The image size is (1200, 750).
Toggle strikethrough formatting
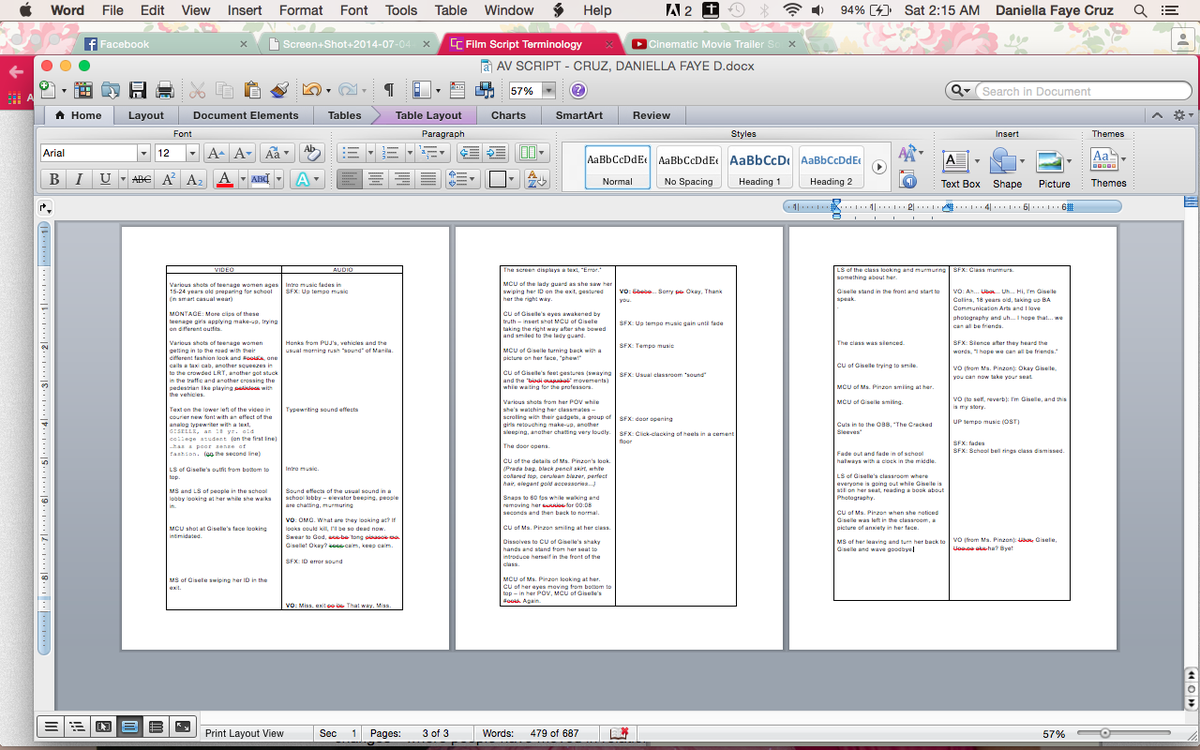pyautogui.click(x=142, y=179)
